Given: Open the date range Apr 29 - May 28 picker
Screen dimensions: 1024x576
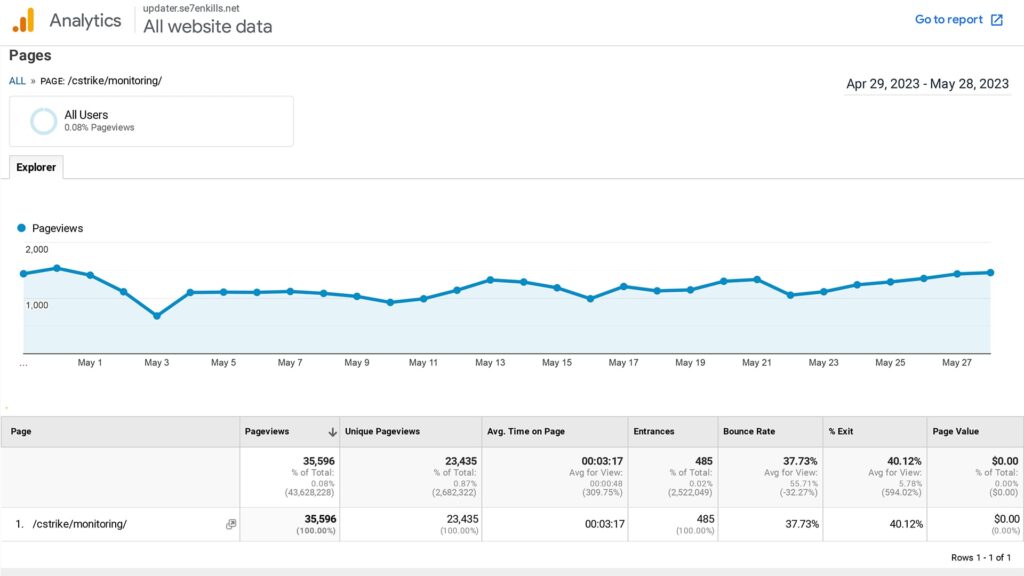Looking at the screenshot, I should coord(927,84).
